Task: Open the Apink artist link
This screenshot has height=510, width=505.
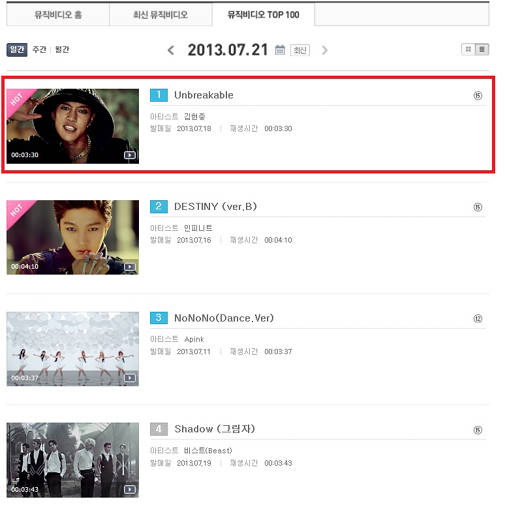Action: coord(194,339)
